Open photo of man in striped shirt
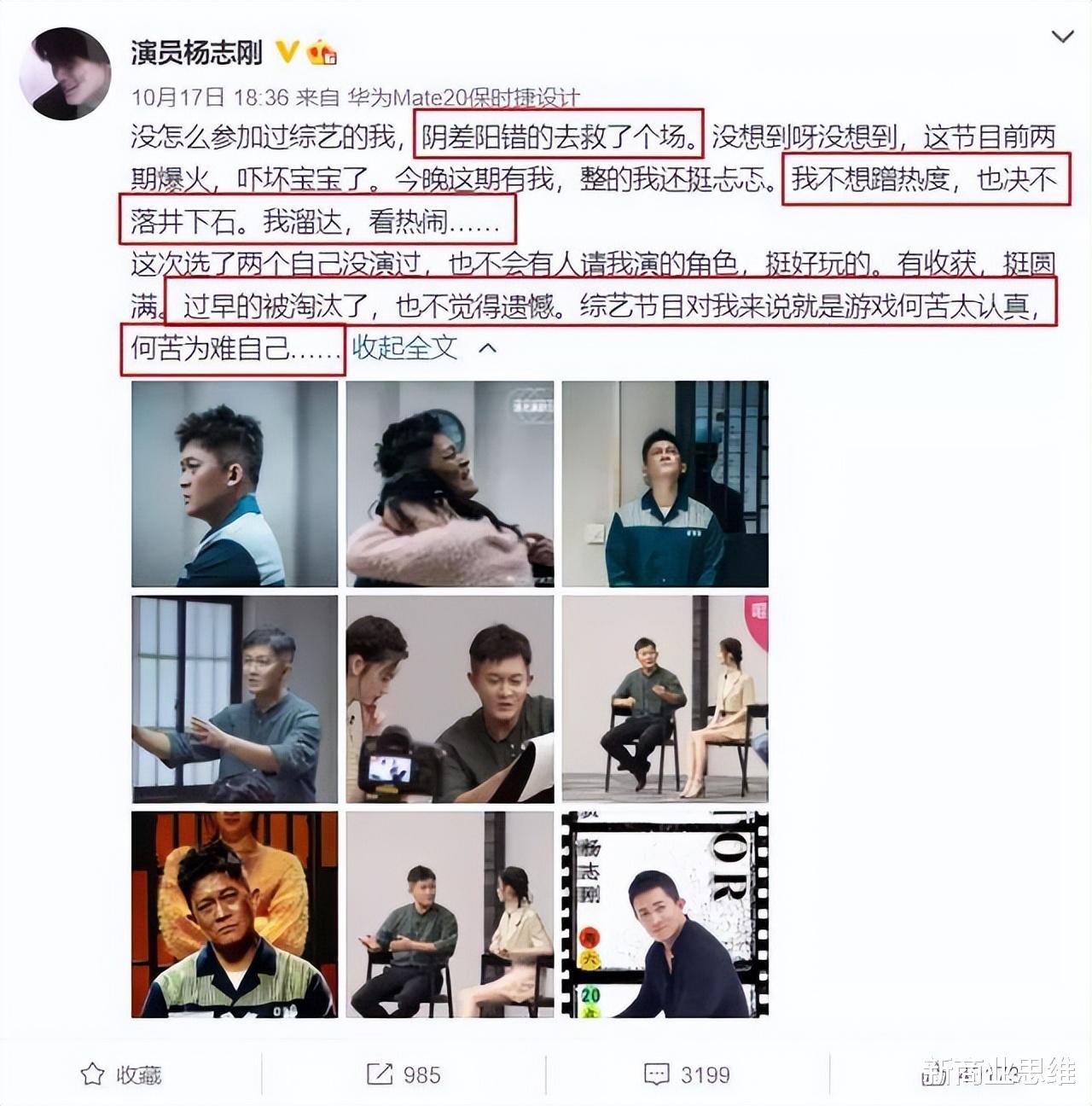 tap(235, 914)
